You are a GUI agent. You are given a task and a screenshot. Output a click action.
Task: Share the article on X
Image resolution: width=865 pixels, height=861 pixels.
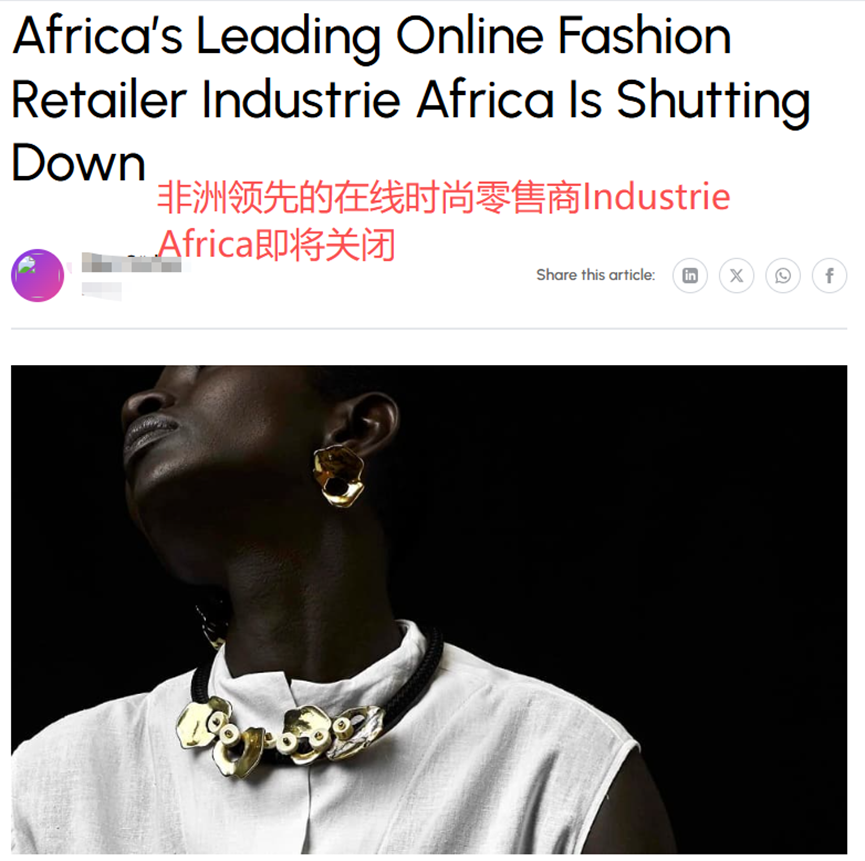tap(736, 275)
